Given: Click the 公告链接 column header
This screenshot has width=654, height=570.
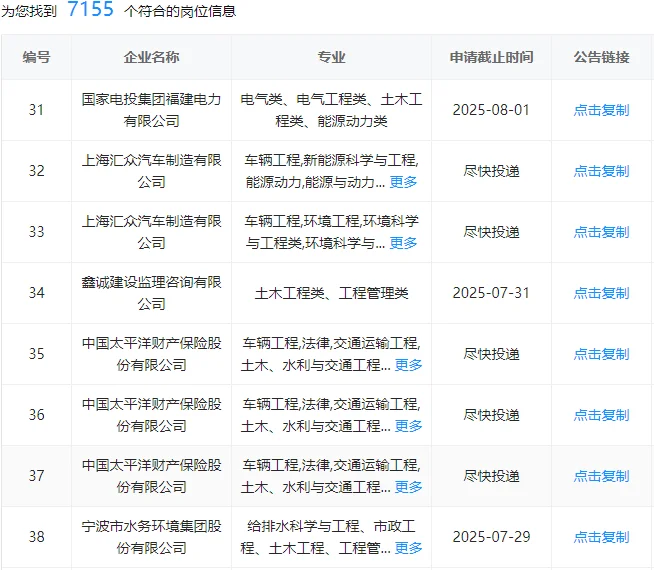Looking at the screenshot, I should (x=601, y=57).
